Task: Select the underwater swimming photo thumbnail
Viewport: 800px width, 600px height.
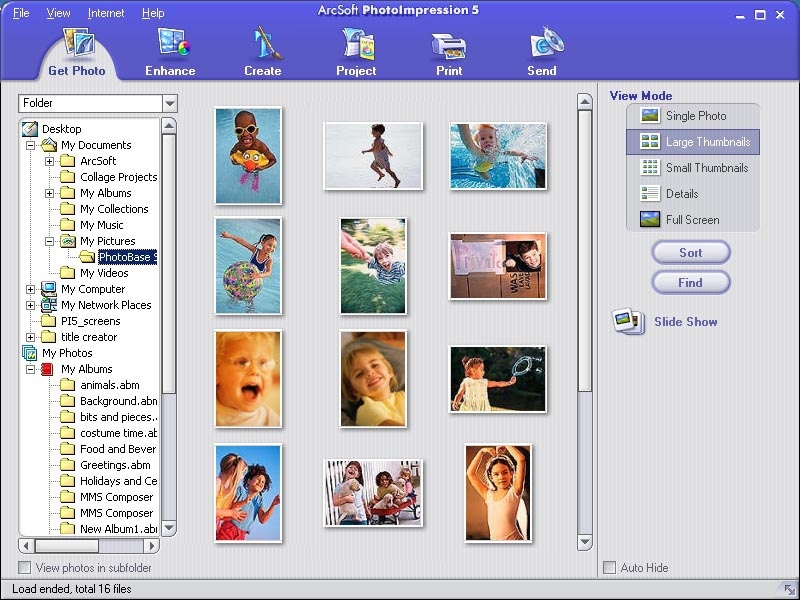Action: tap(497, 155)
